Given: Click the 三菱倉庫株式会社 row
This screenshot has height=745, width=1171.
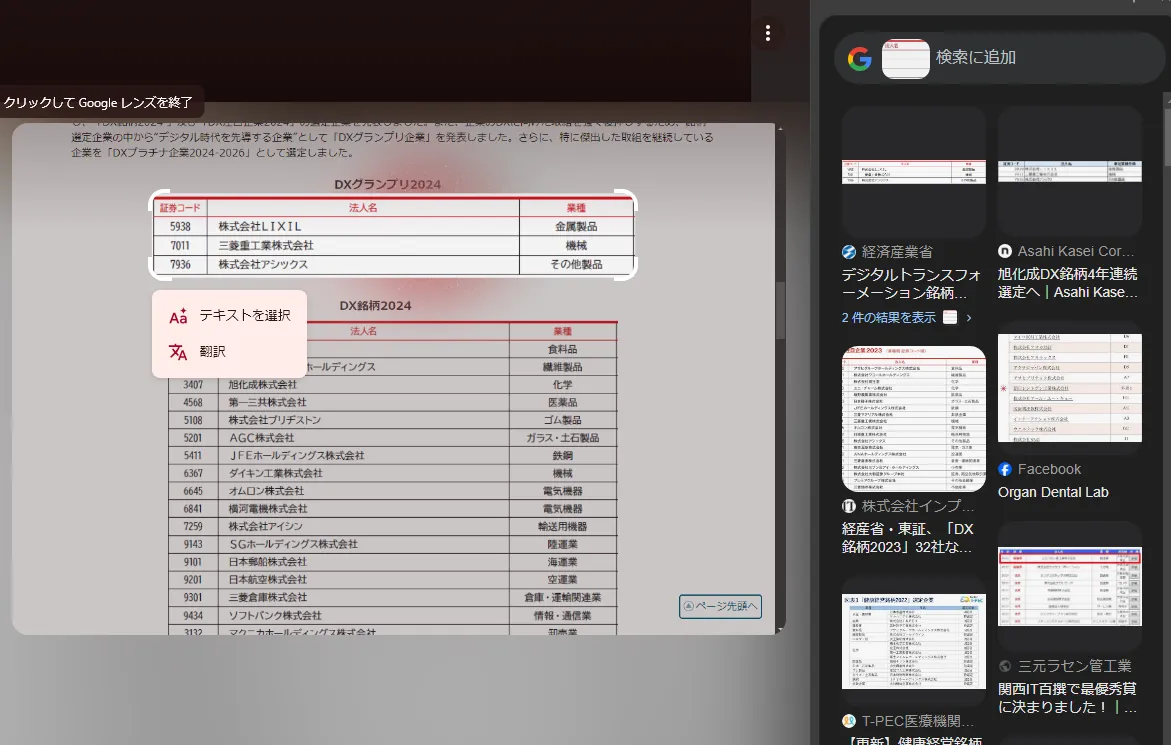Looking at the screenshot, I should 393,597.
